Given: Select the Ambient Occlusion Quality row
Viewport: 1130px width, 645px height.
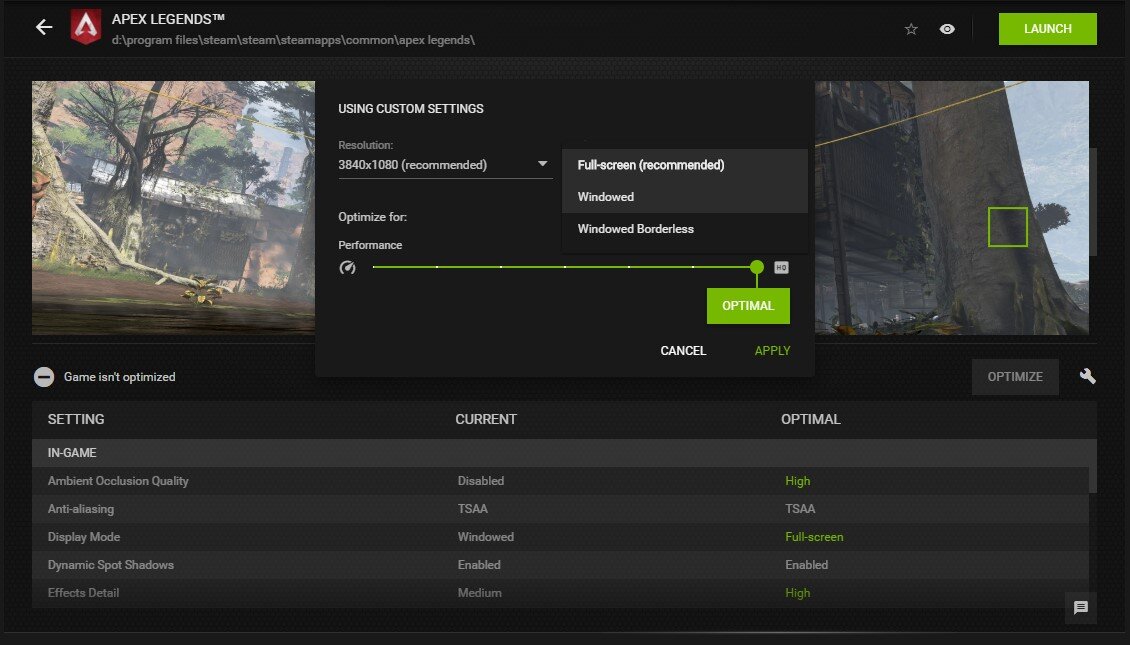Looking at the screenshot, I should coord(561,481).
